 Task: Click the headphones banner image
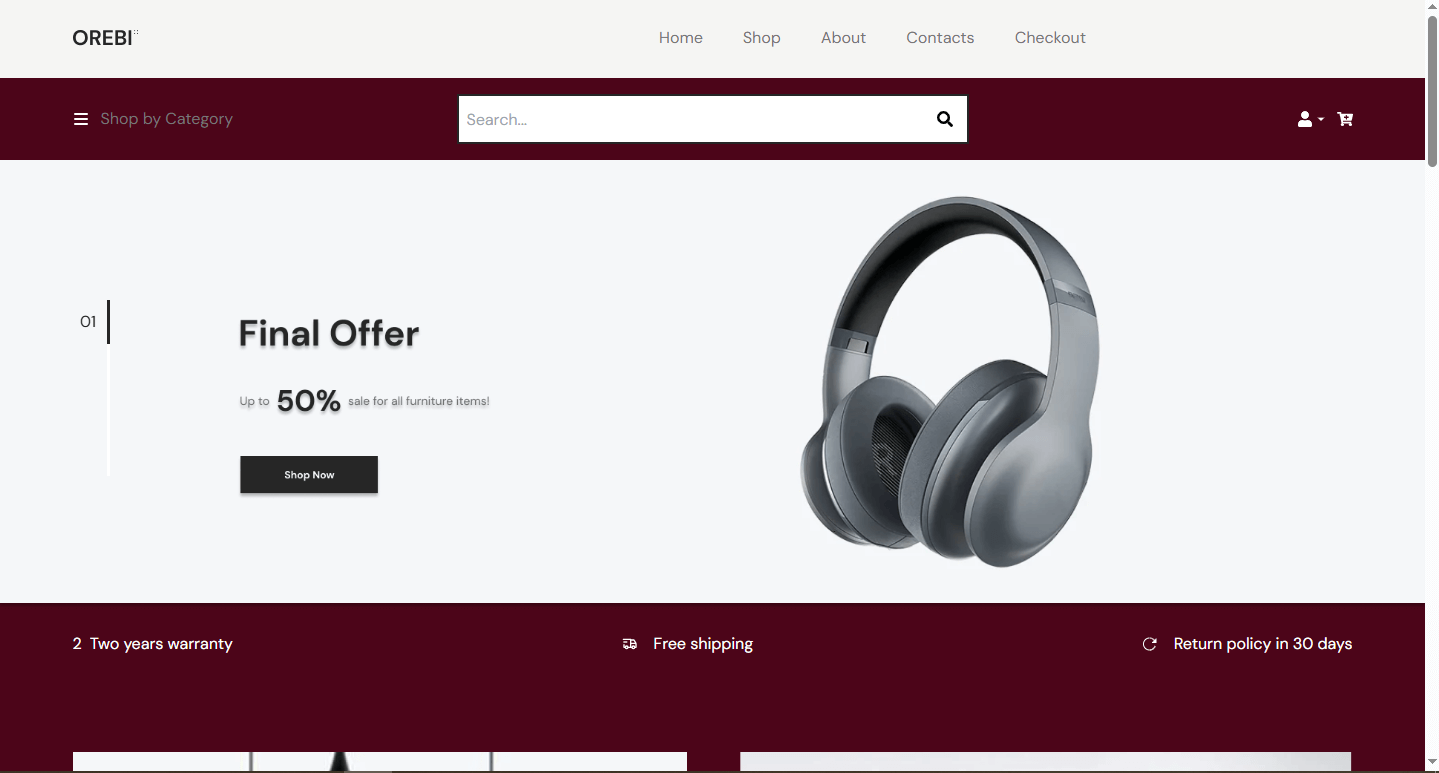coord(950,381)
